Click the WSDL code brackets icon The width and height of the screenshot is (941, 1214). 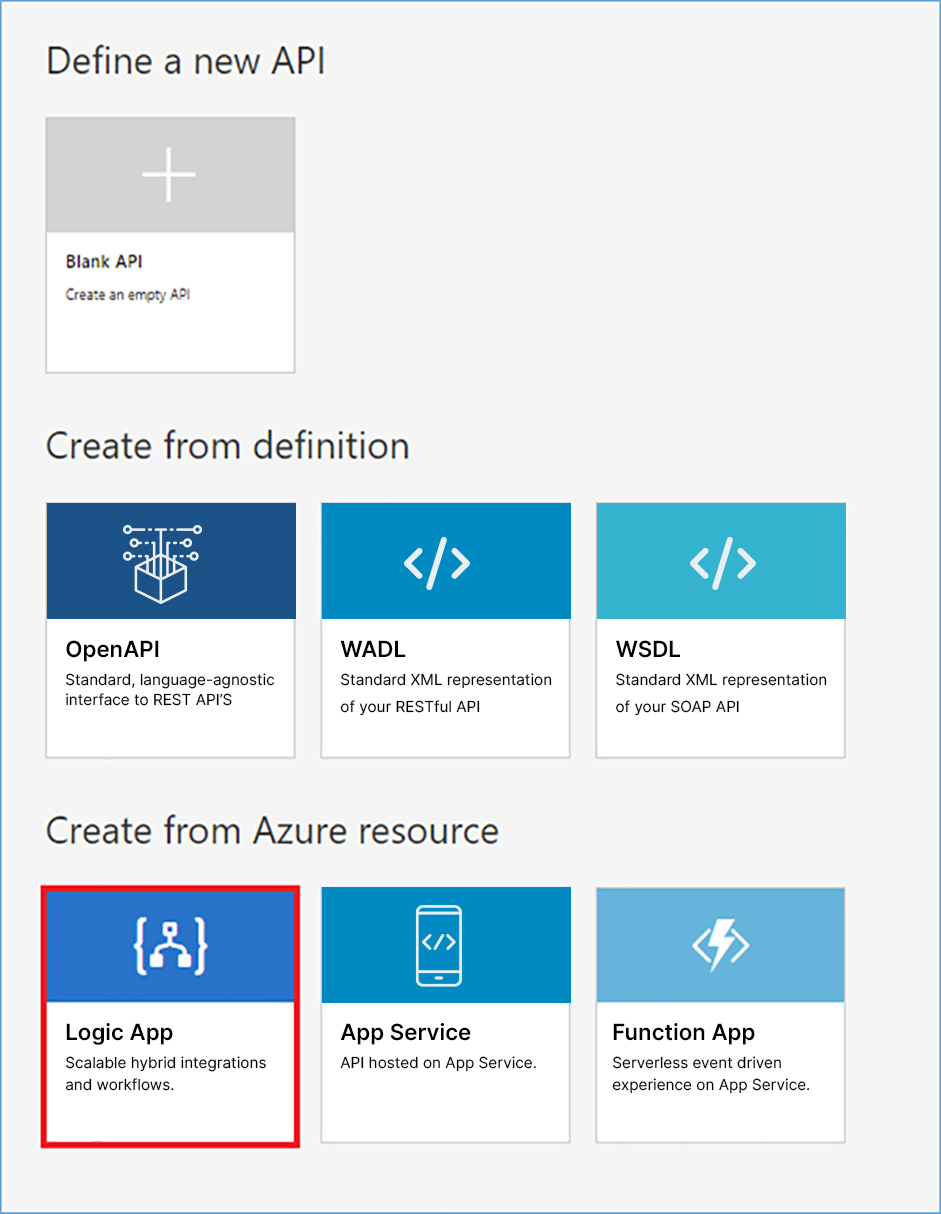click(722, 563)
